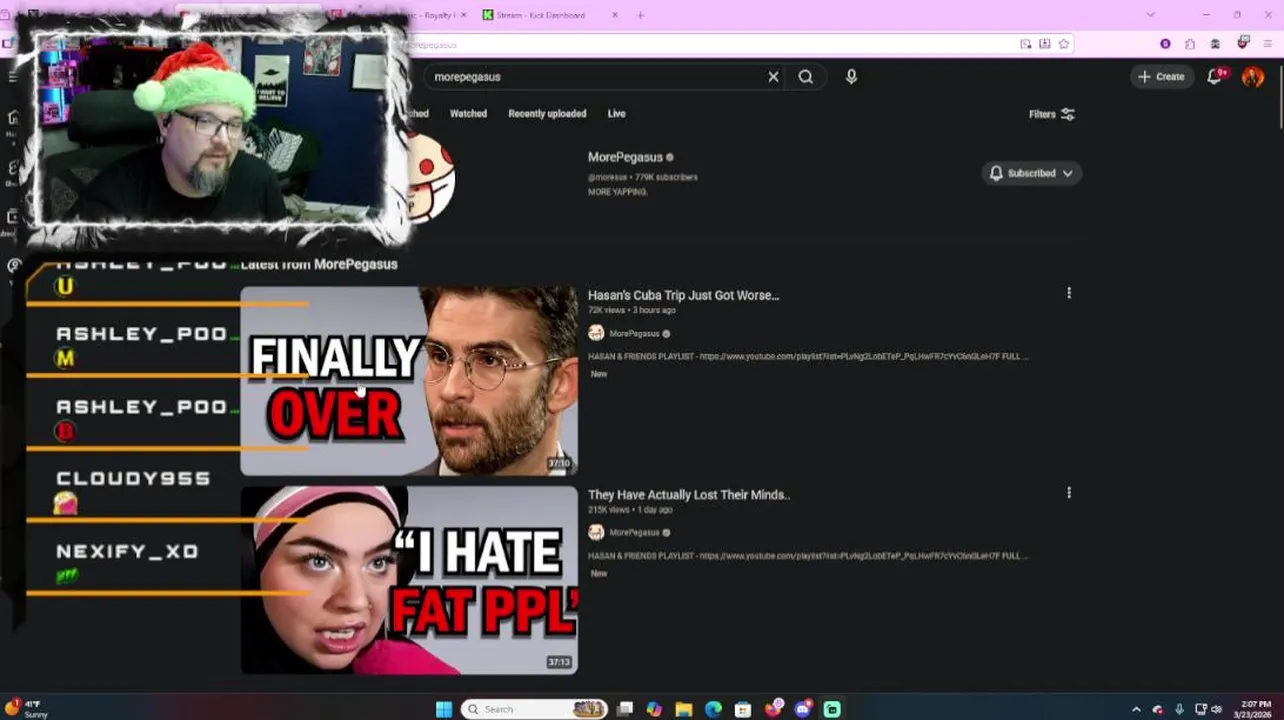The height and width of the screenshot is (720, 1284).
Task: Open the account avatar menu
Action: (1253, 76)
